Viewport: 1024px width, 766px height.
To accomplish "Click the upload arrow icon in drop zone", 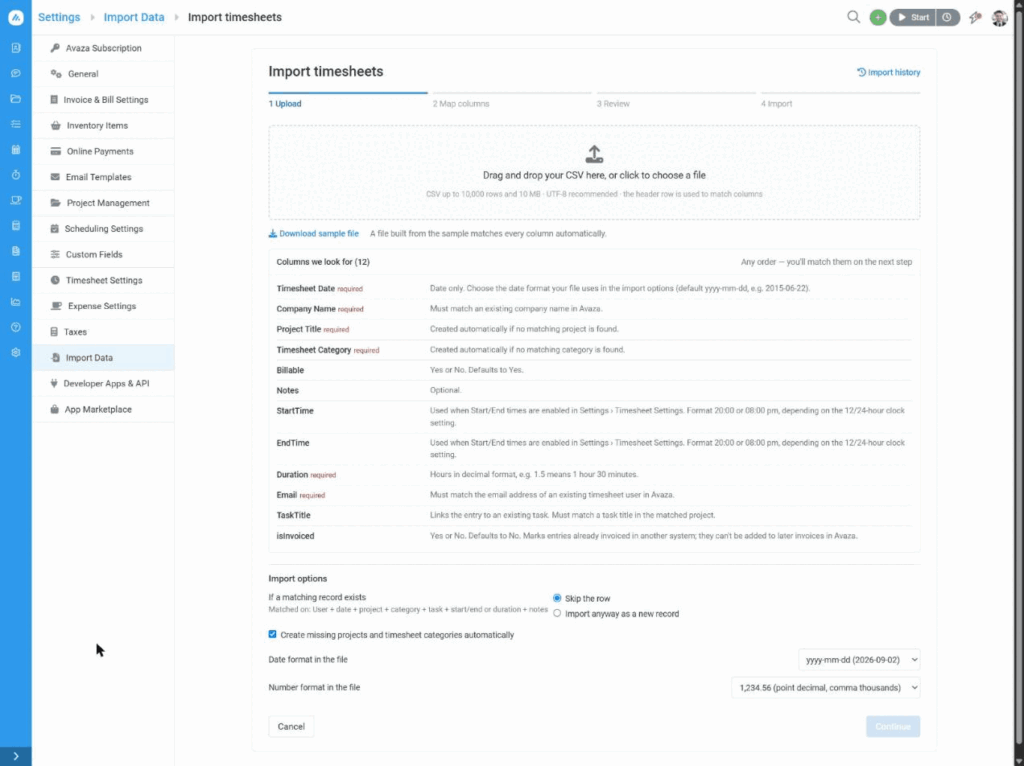I will 594,154.
